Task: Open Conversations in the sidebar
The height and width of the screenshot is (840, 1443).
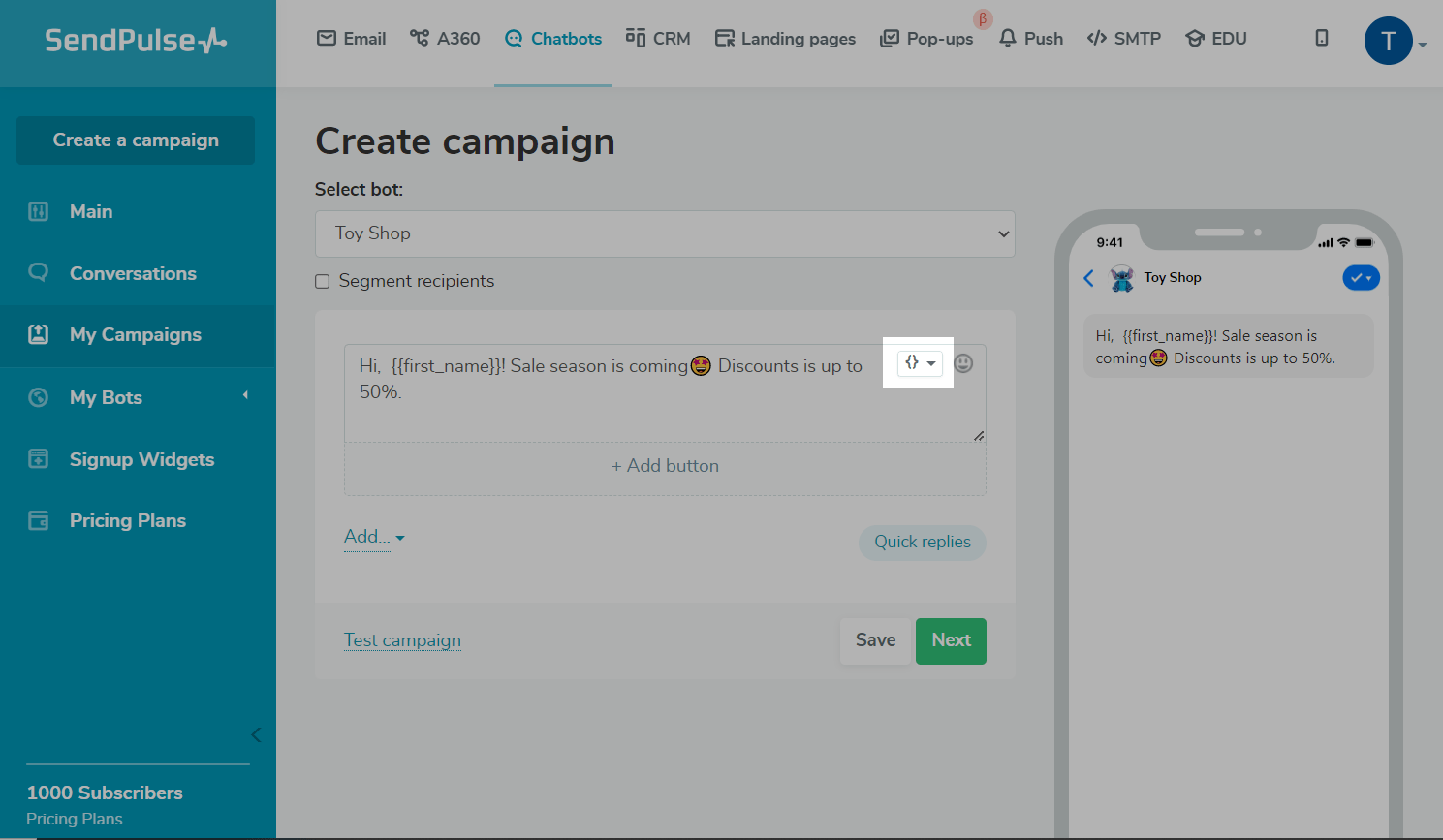Action: point(133,273)
